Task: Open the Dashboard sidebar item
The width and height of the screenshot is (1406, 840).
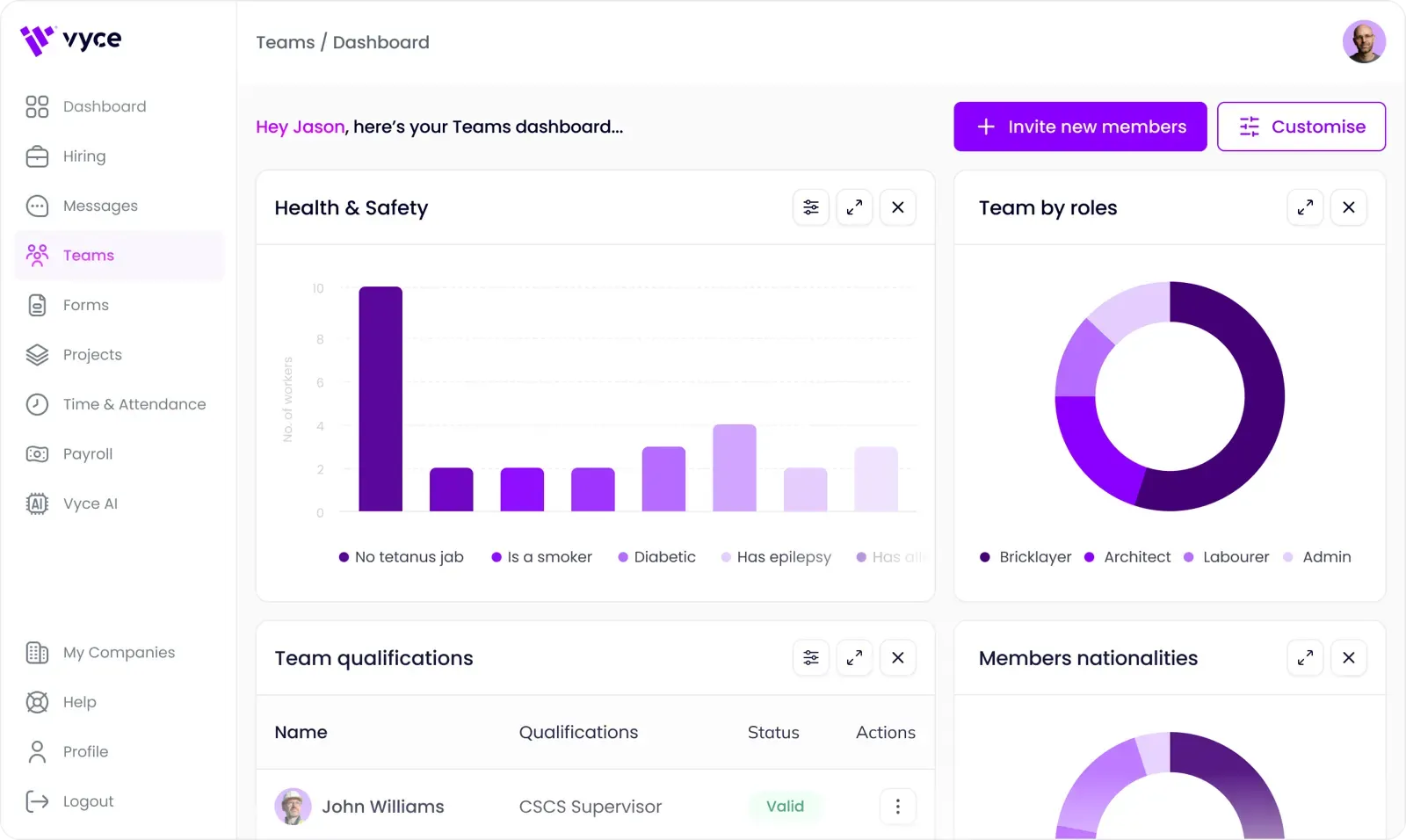Action: tap(120, 106)
